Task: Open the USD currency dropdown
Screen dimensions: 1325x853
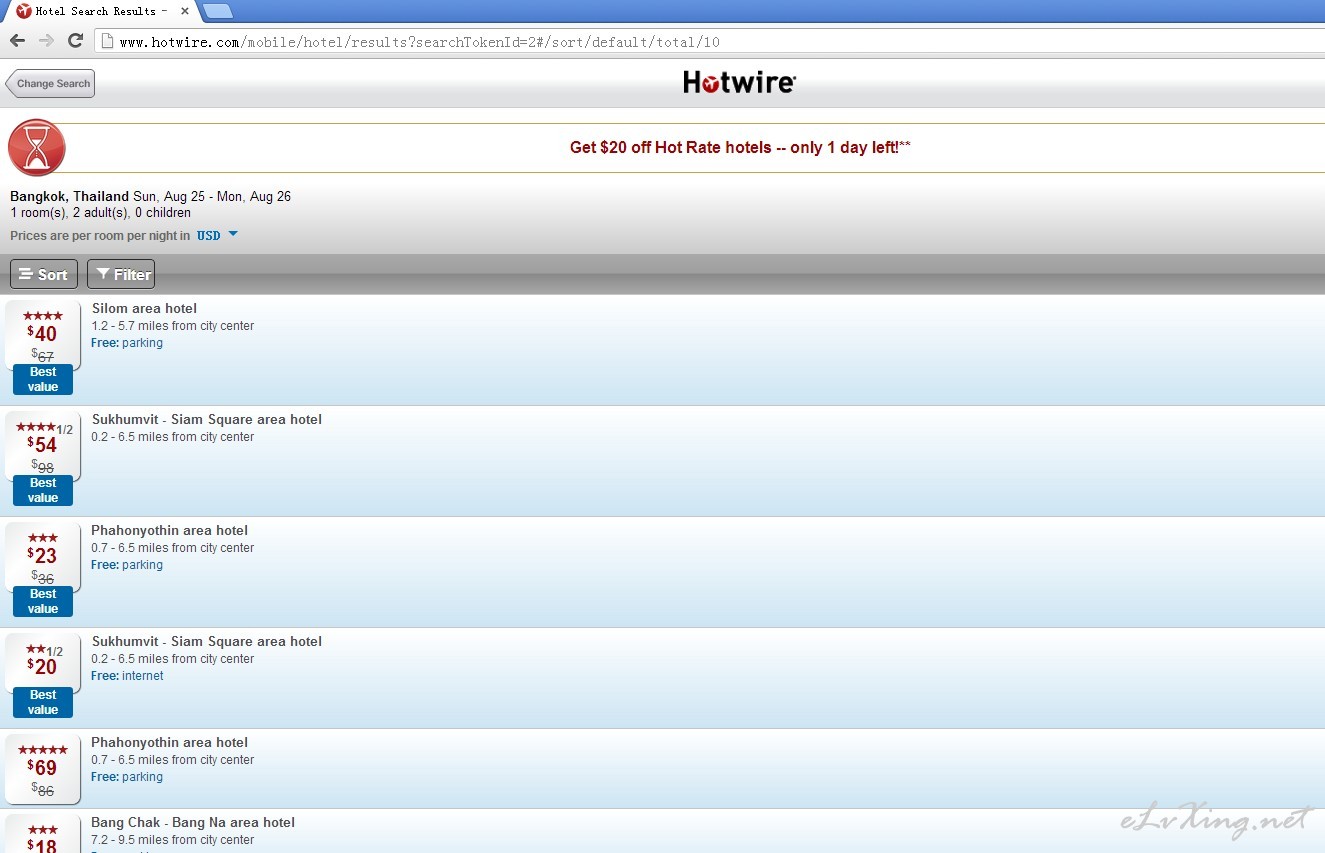Action: 217,236
